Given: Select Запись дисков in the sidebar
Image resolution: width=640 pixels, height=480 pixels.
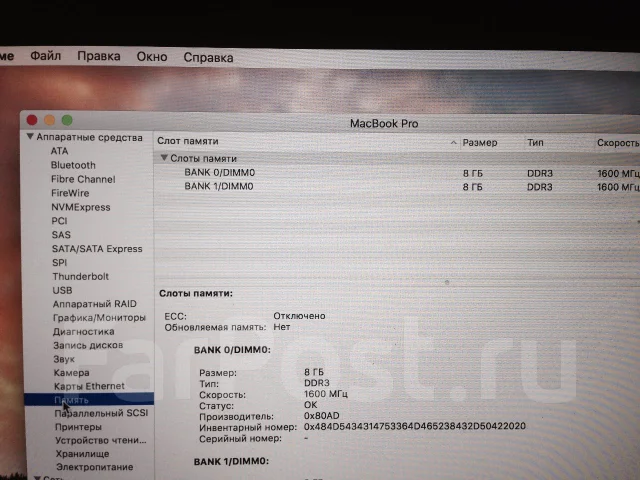Looking at the screenshot, I should tap(88, 345).
